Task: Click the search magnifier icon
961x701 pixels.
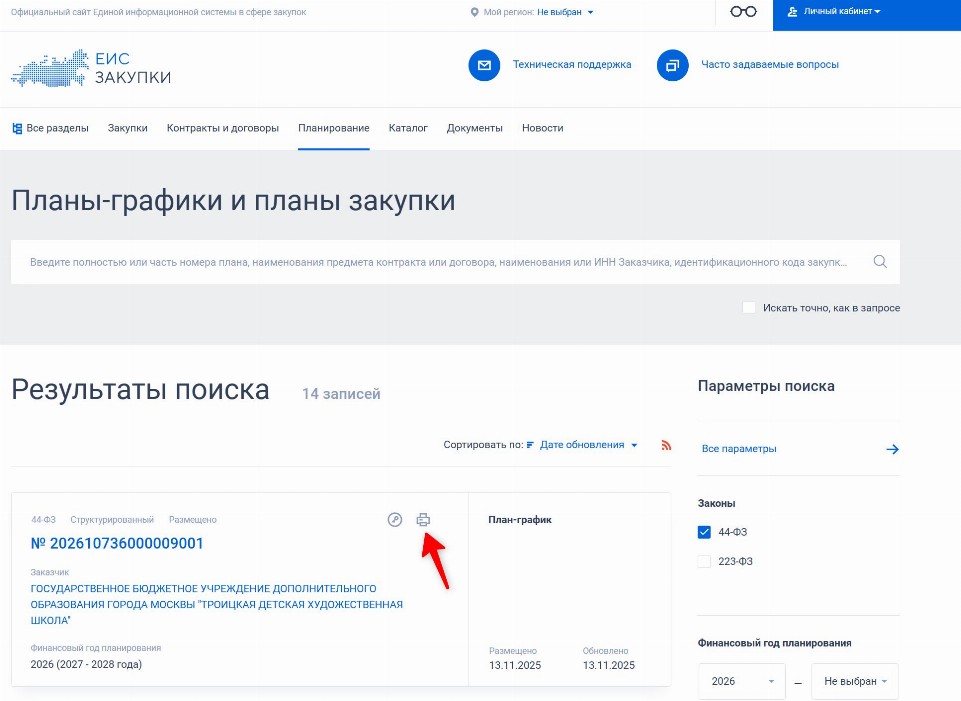Action: [880, 262]
